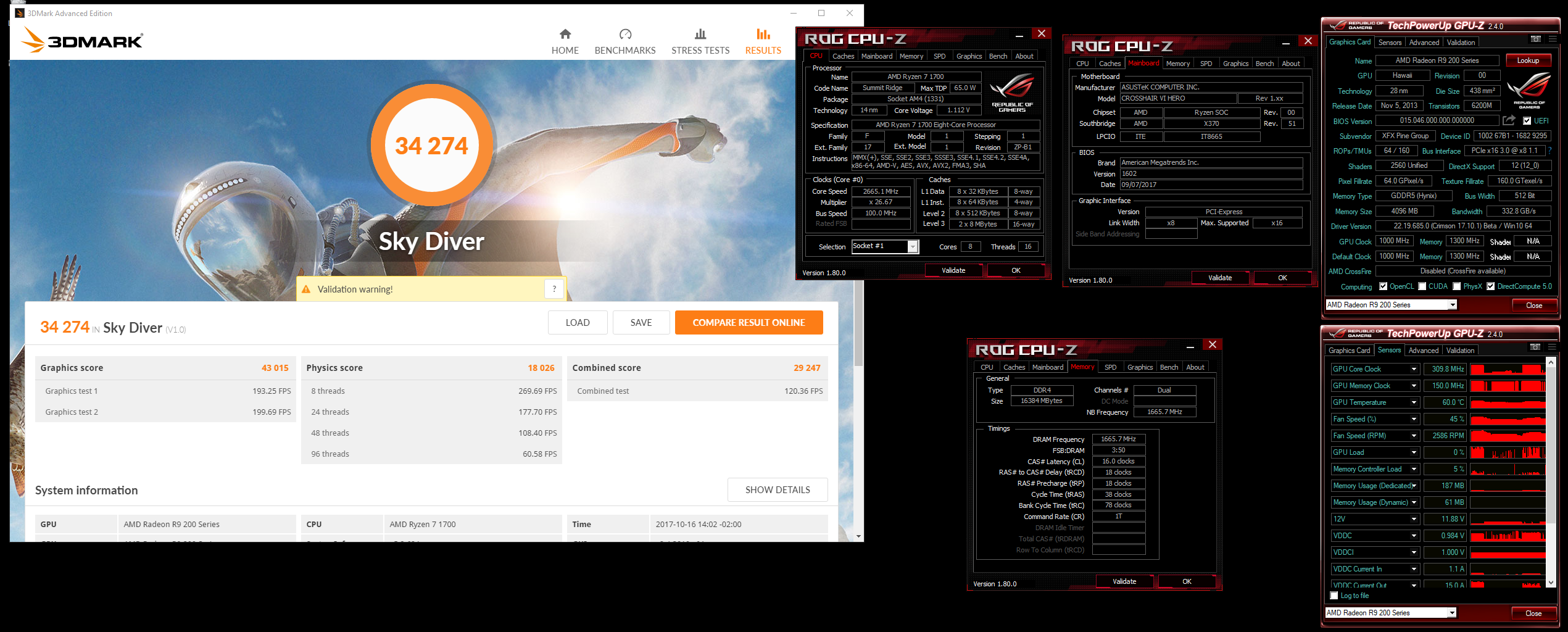Screen dimensions: 1568x632
Task: Click the ROG logo in CPU-Z CPU tab
Action: (1012, 92)
